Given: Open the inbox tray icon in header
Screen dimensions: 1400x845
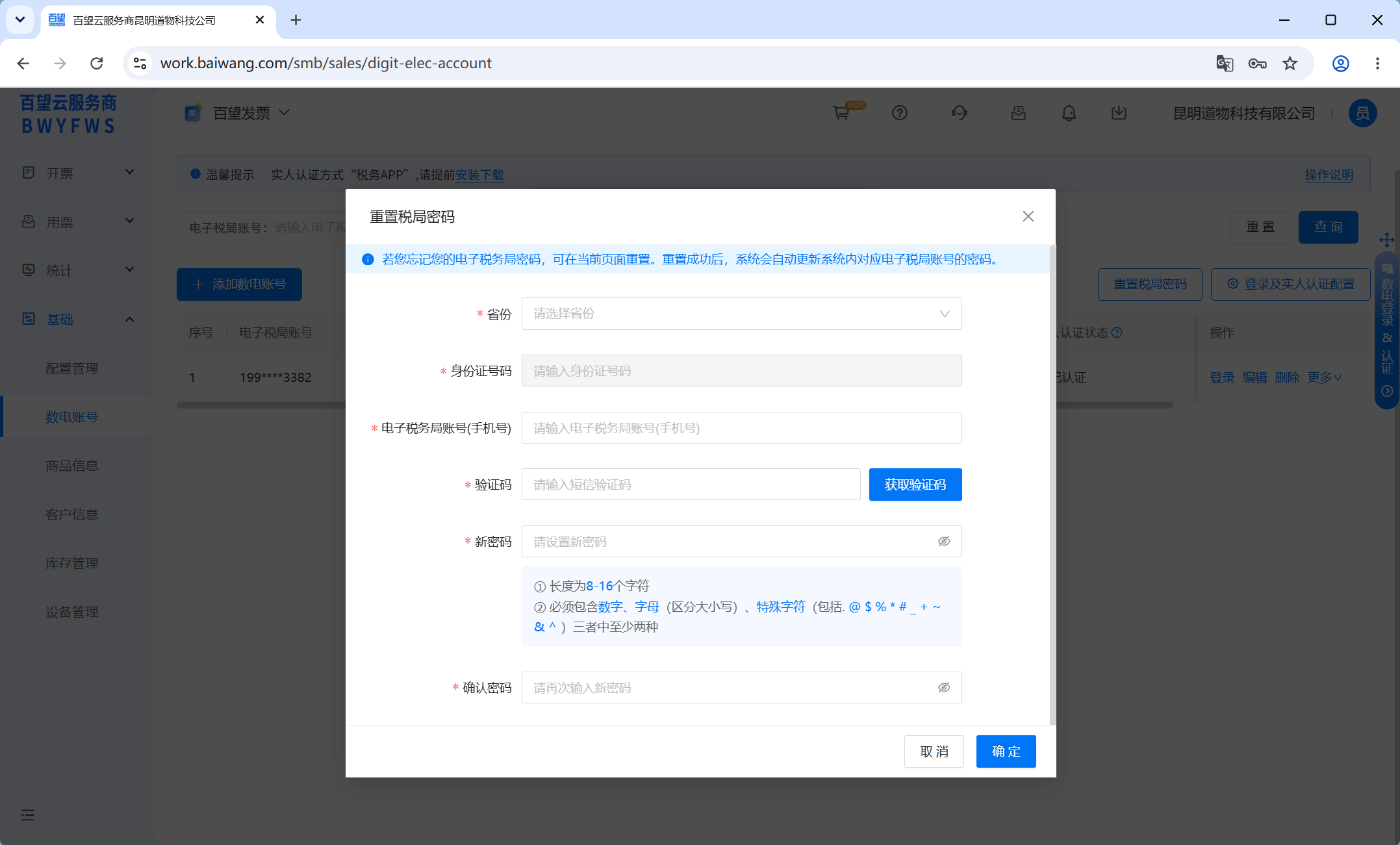Looking at the screenshot, I should (x=1018, y=113).
